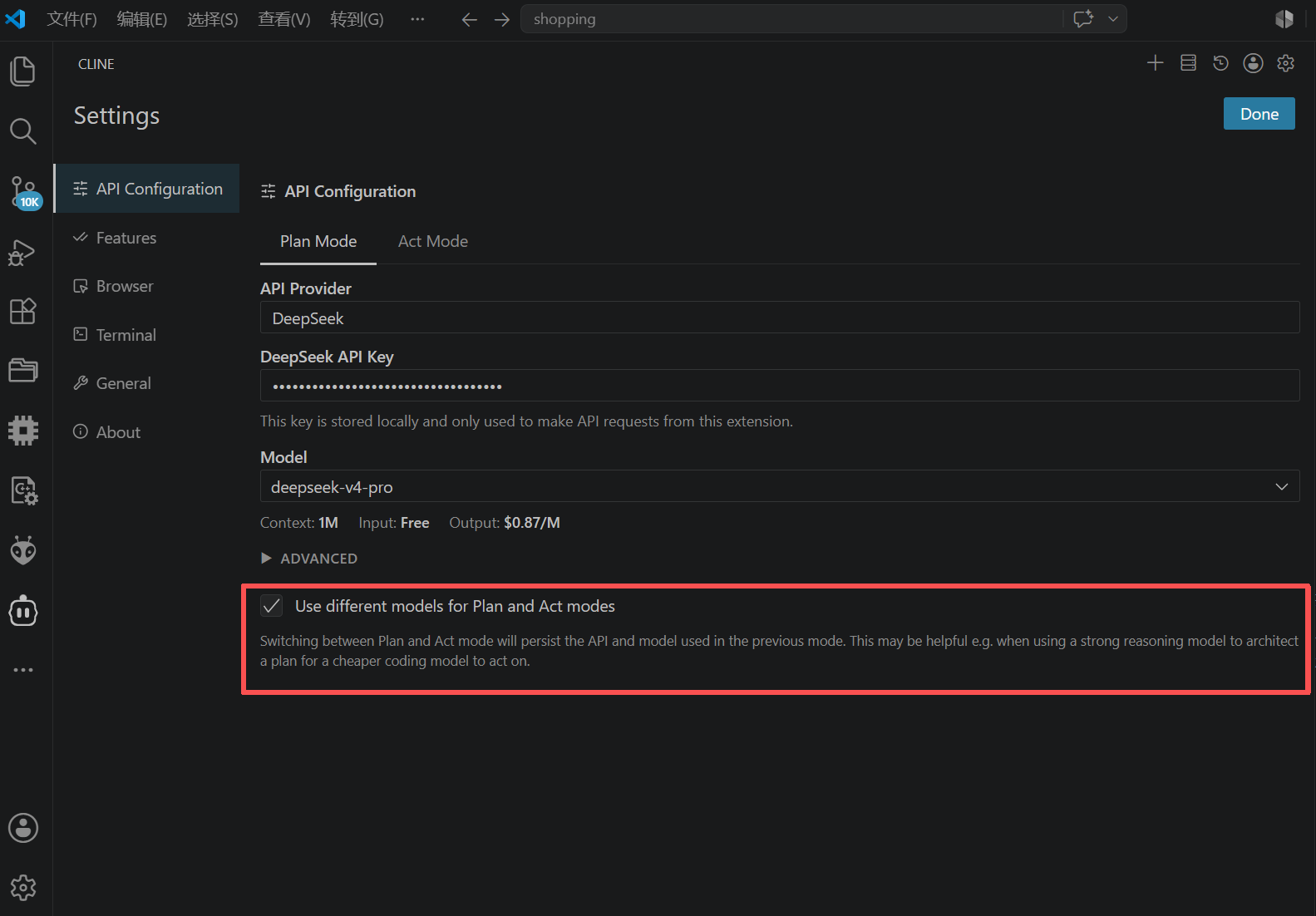This screenshot has height=916, width=1316.
Task: Open the Terminal settings section
Action: click(x=147, y=335)
